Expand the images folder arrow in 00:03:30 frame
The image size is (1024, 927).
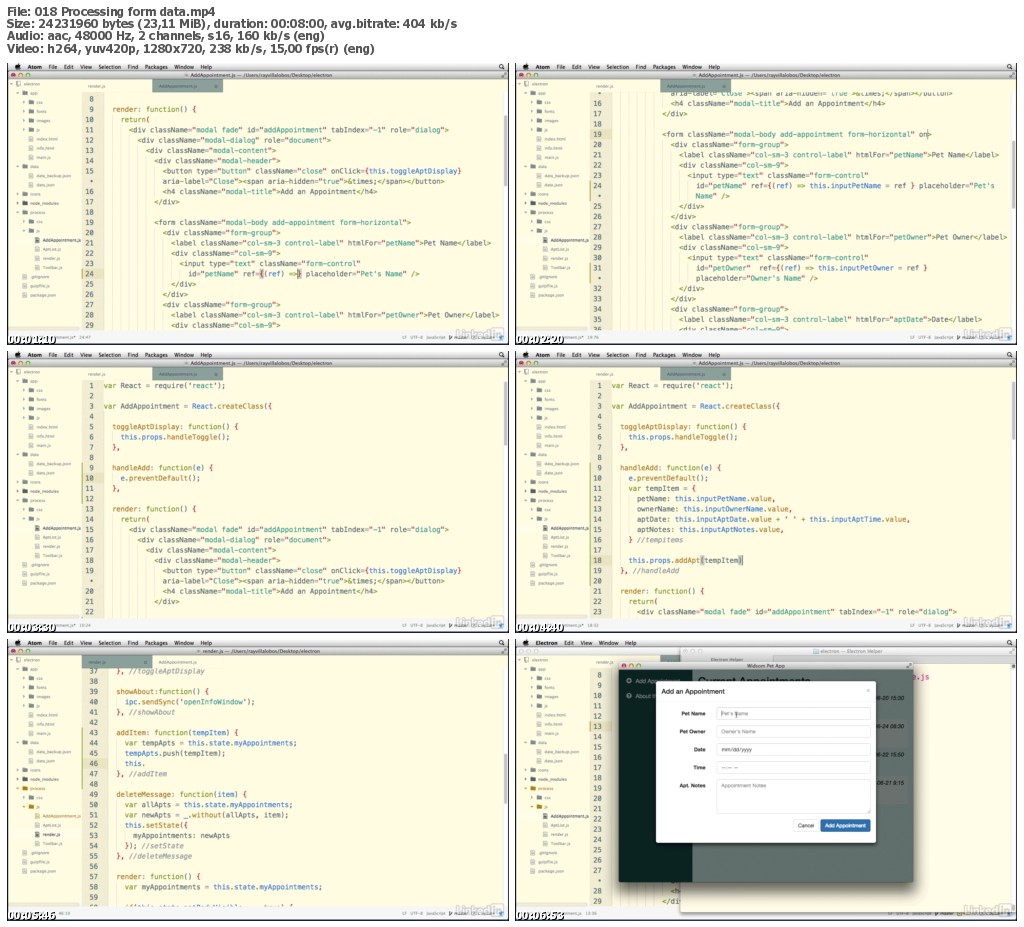24,408
